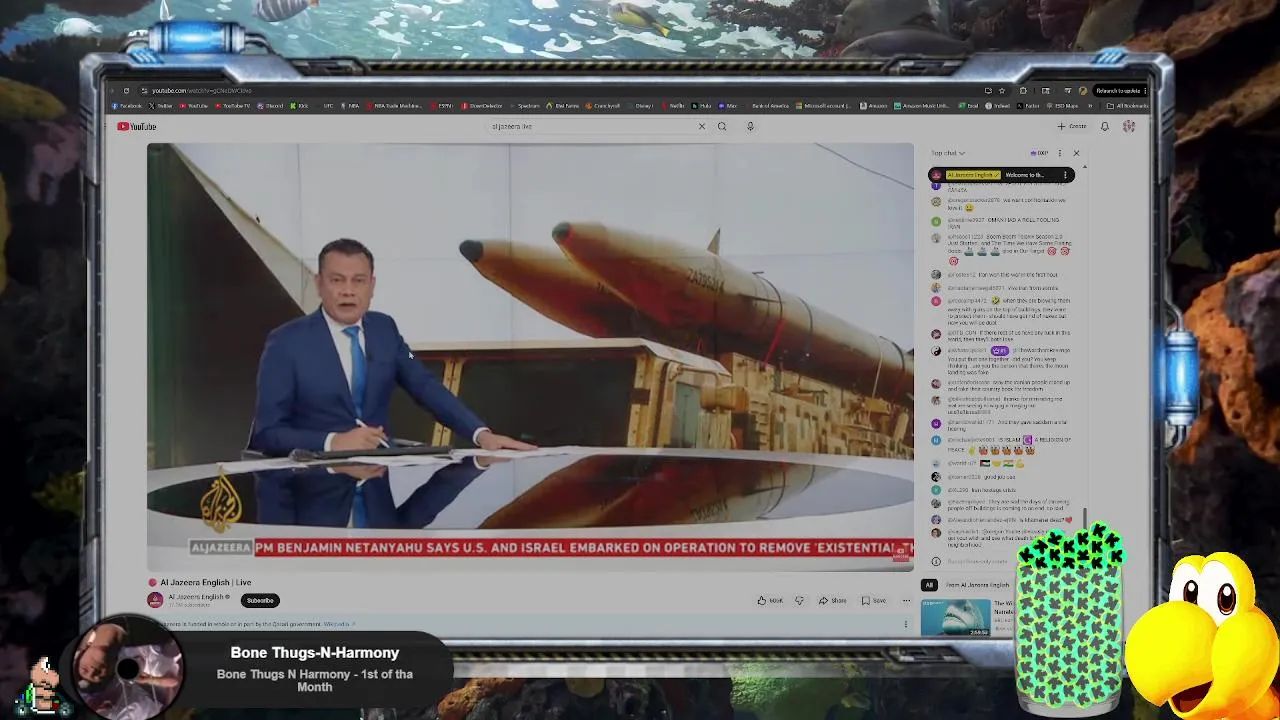Open the Bank of America bookmark
This screenshot has height=720, width=1280.
point(767,106)
